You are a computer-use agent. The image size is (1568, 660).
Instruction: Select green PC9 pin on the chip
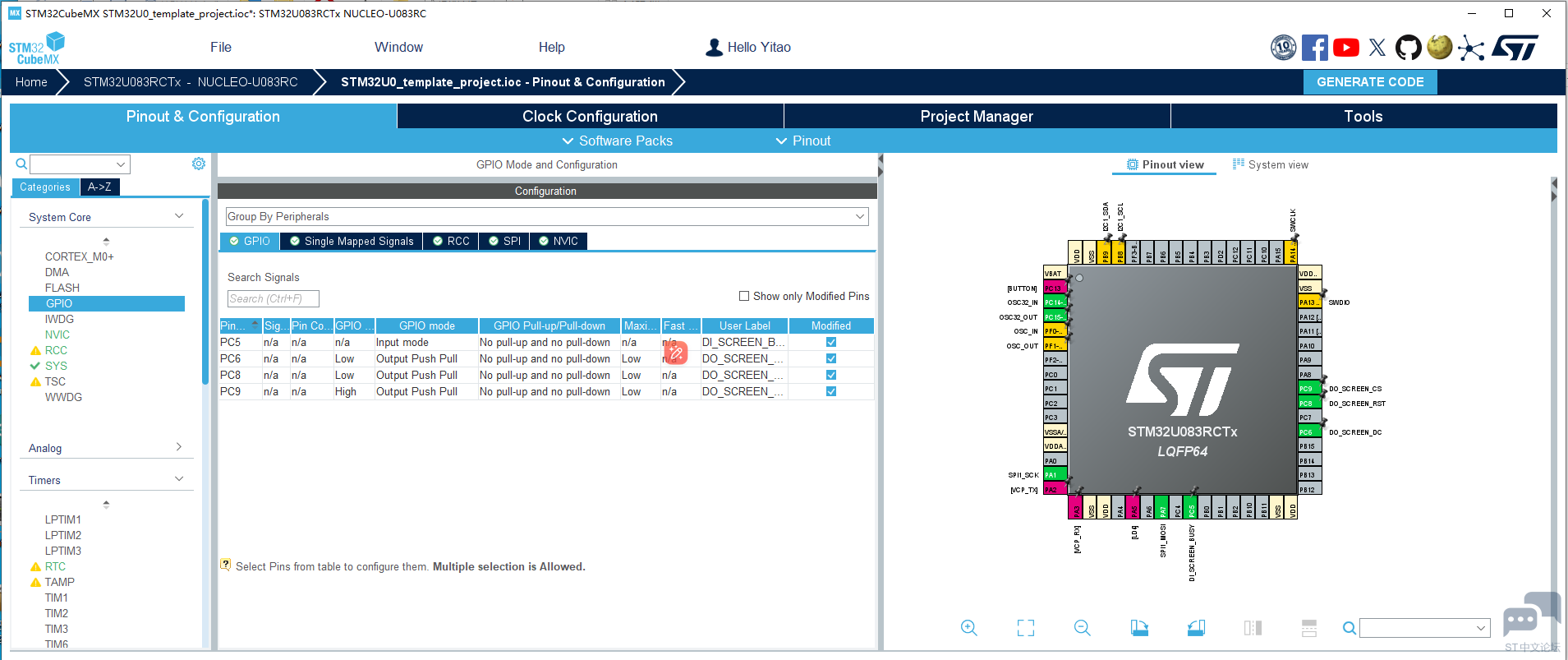point(1309,389)
